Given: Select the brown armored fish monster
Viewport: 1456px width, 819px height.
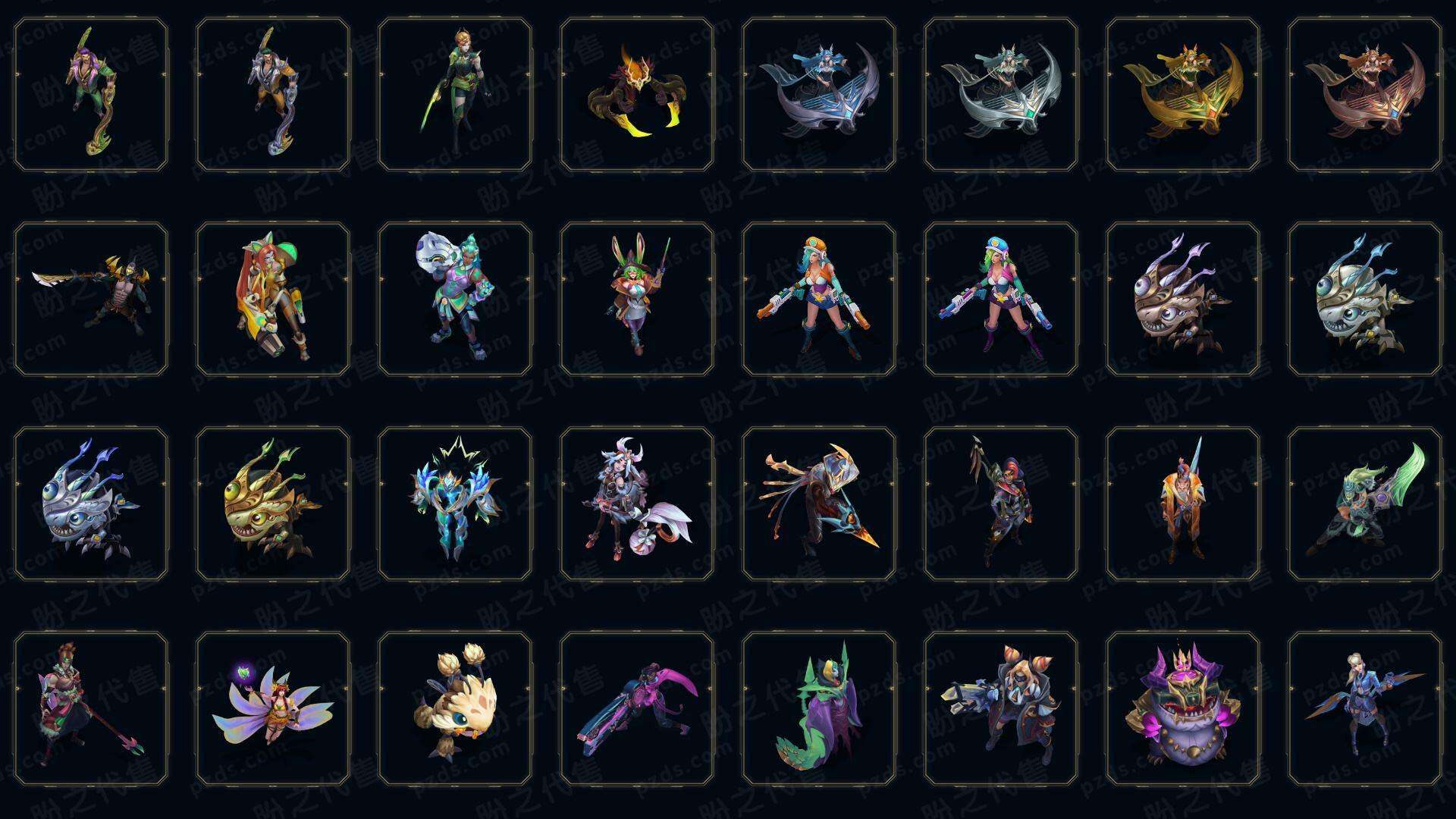Looking at the screenshot, I should (x=1183, y=299).
